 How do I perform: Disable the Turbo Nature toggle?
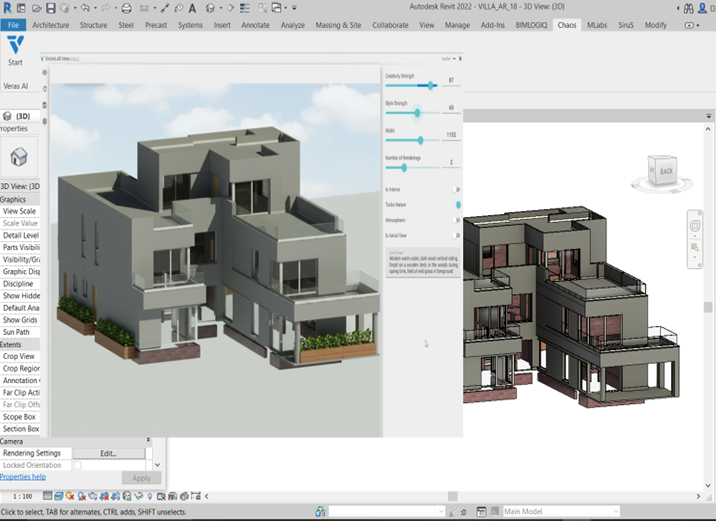[x=457, y=204]
